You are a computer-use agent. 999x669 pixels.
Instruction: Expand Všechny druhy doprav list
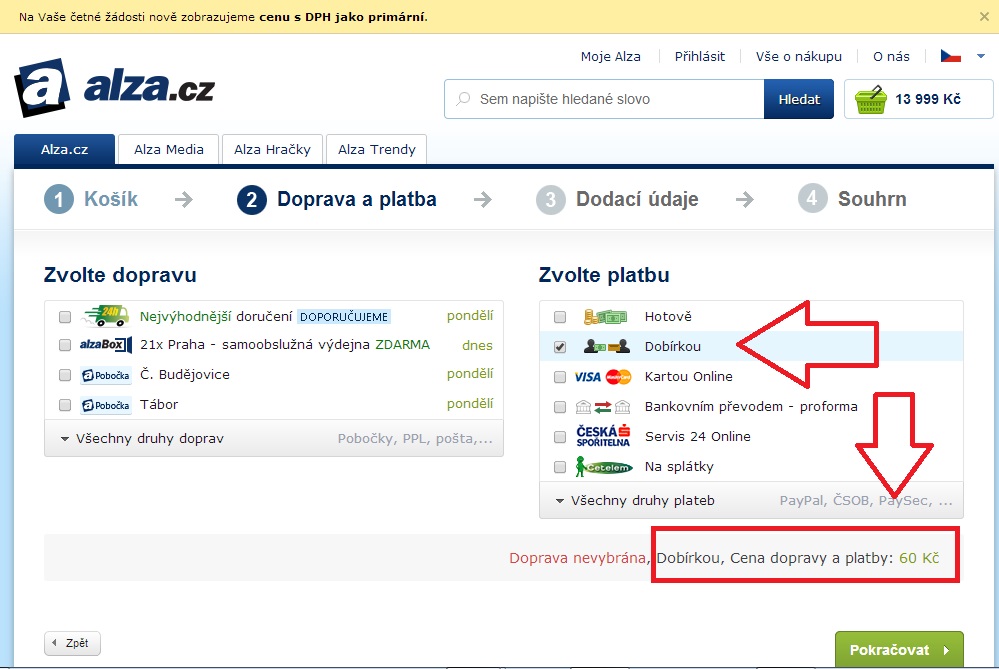pyautogui.click(x=142, y=438)
